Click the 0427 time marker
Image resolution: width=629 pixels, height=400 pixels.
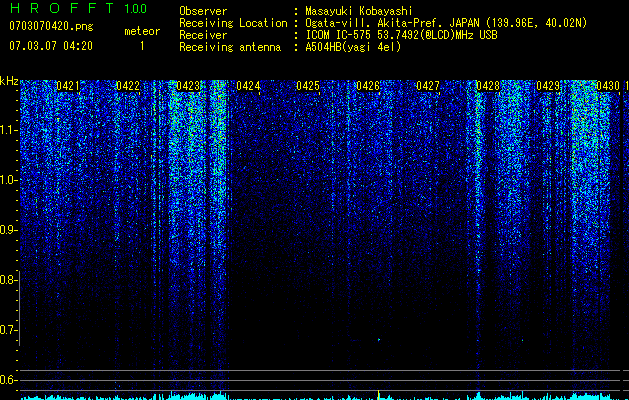(428, 86)
